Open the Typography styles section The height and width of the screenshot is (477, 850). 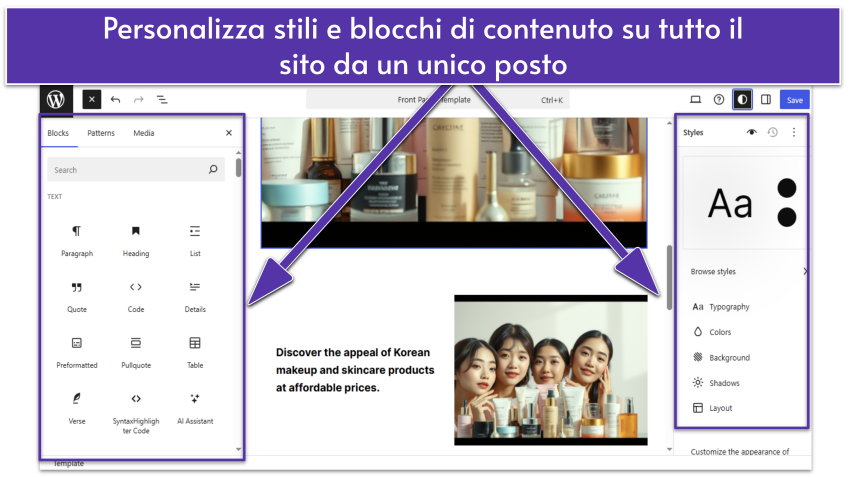[x=729, y=307]
